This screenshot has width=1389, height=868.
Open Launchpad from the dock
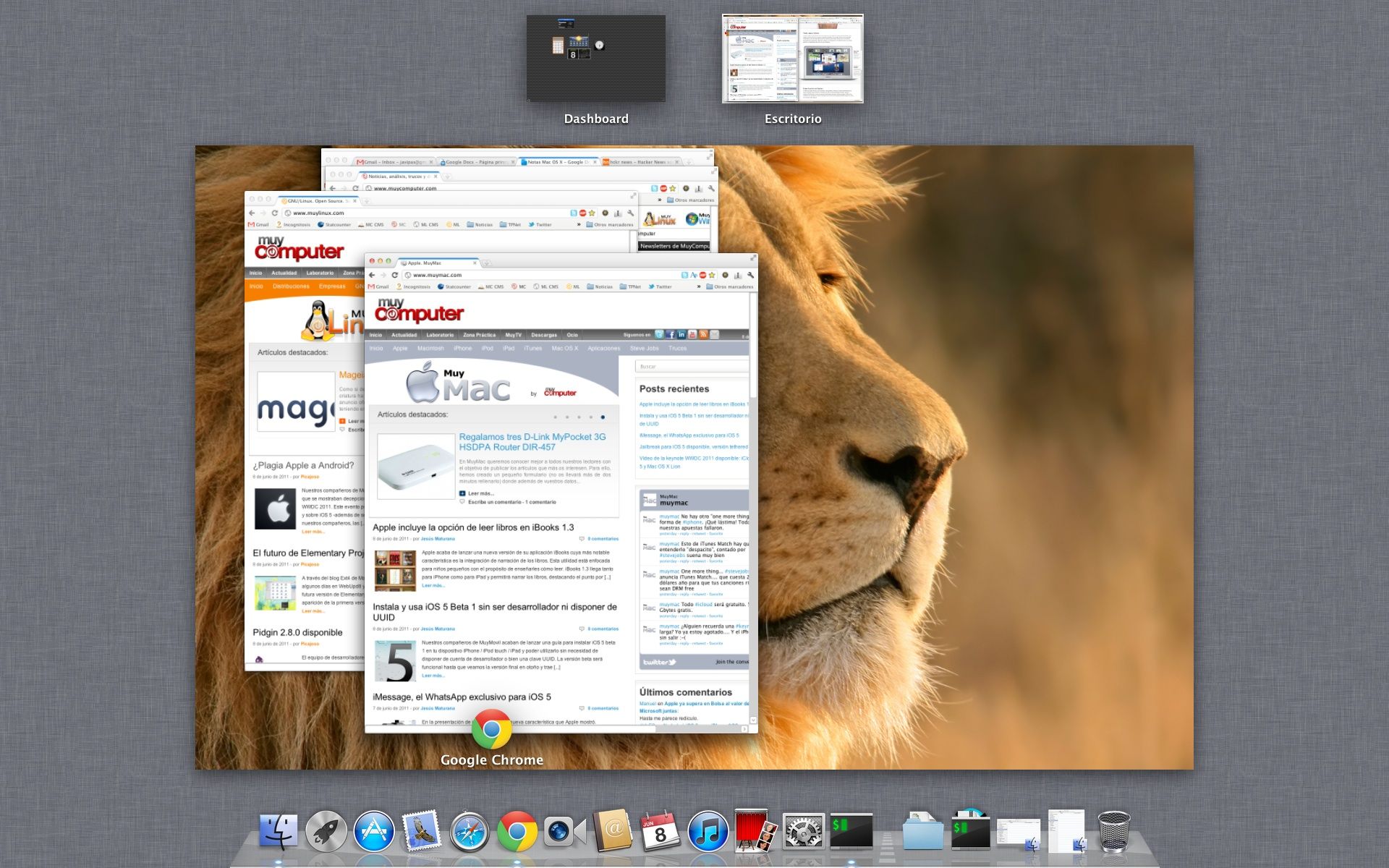tap(326, 832)
